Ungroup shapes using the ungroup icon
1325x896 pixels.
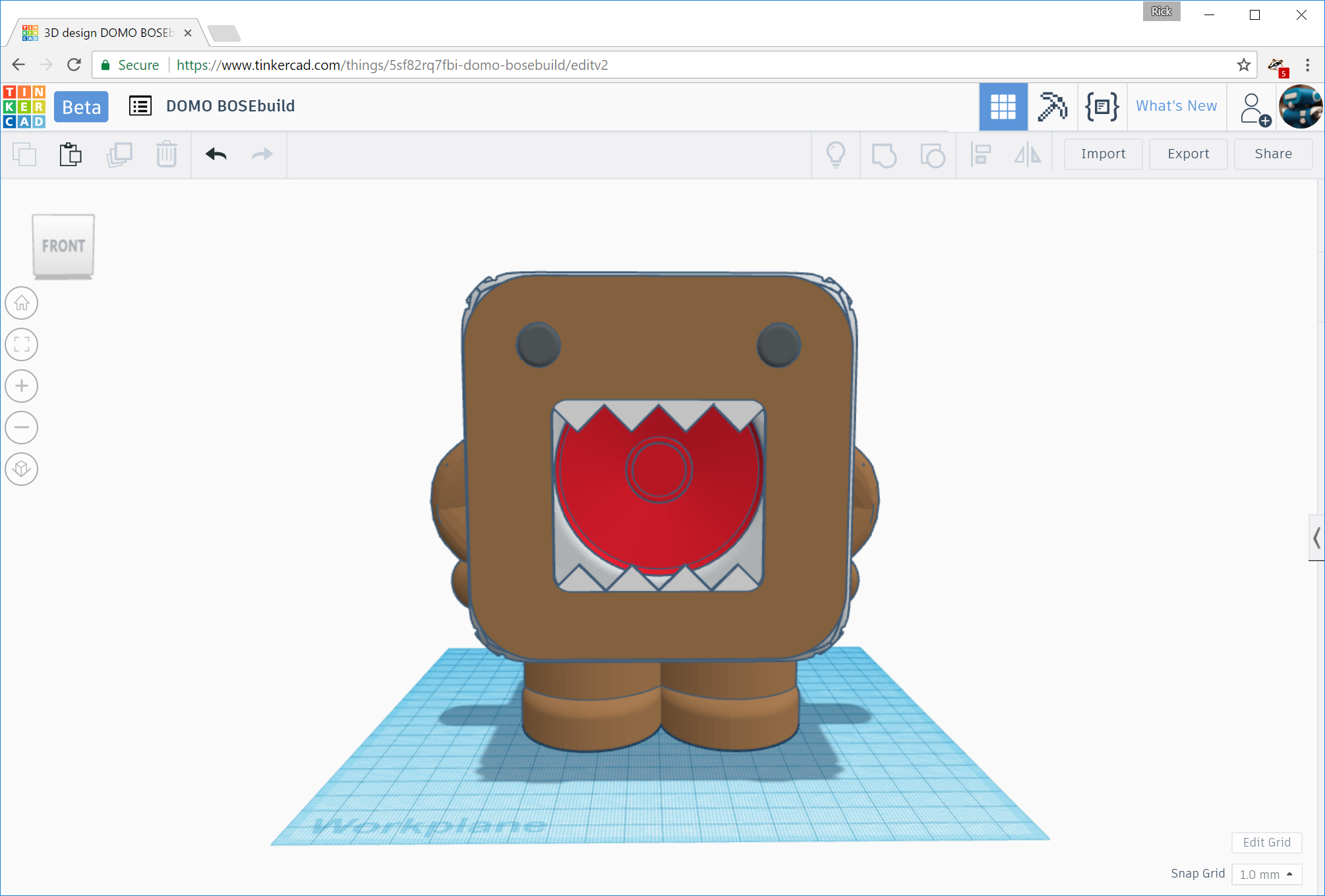point(933,155)
